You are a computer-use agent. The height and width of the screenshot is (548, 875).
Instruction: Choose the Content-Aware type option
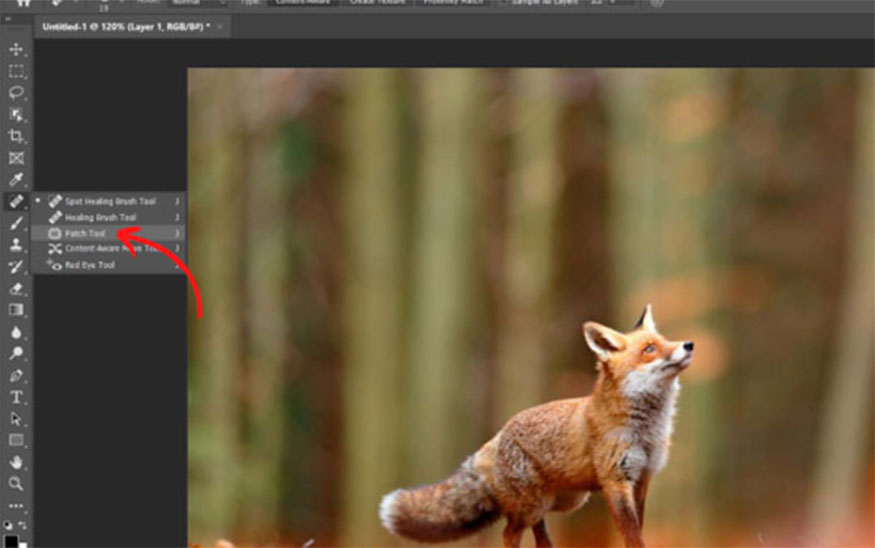[302, 2]
